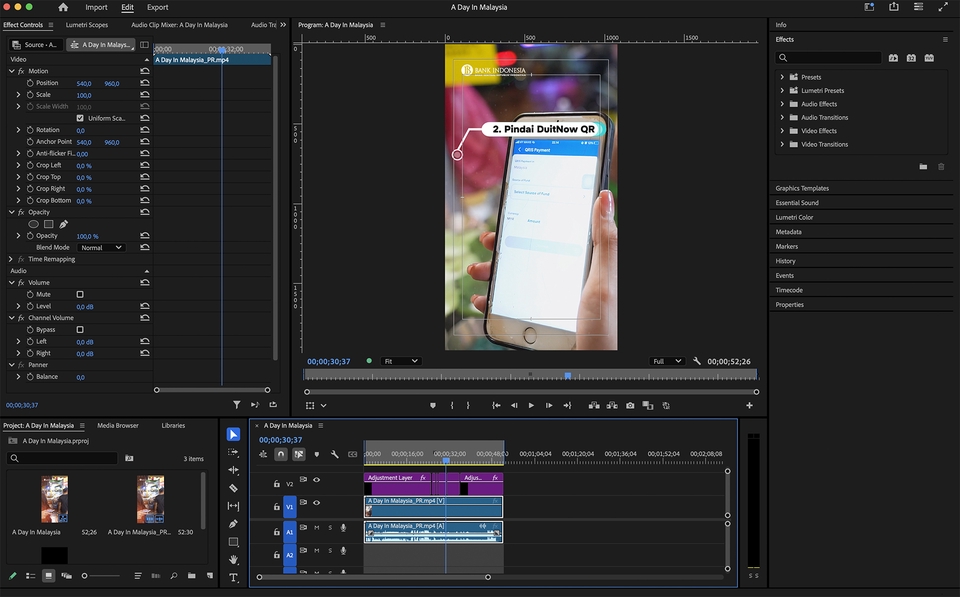Enable Snap in Timeline header
960x597 pixels.
tap(281, 453)
